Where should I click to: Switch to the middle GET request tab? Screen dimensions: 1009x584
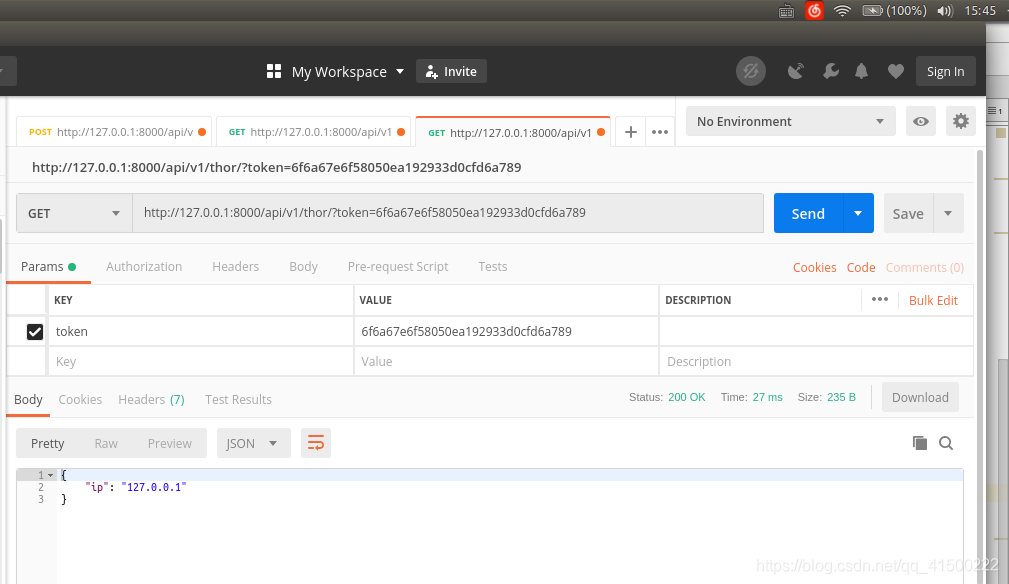tap(313, 132)
